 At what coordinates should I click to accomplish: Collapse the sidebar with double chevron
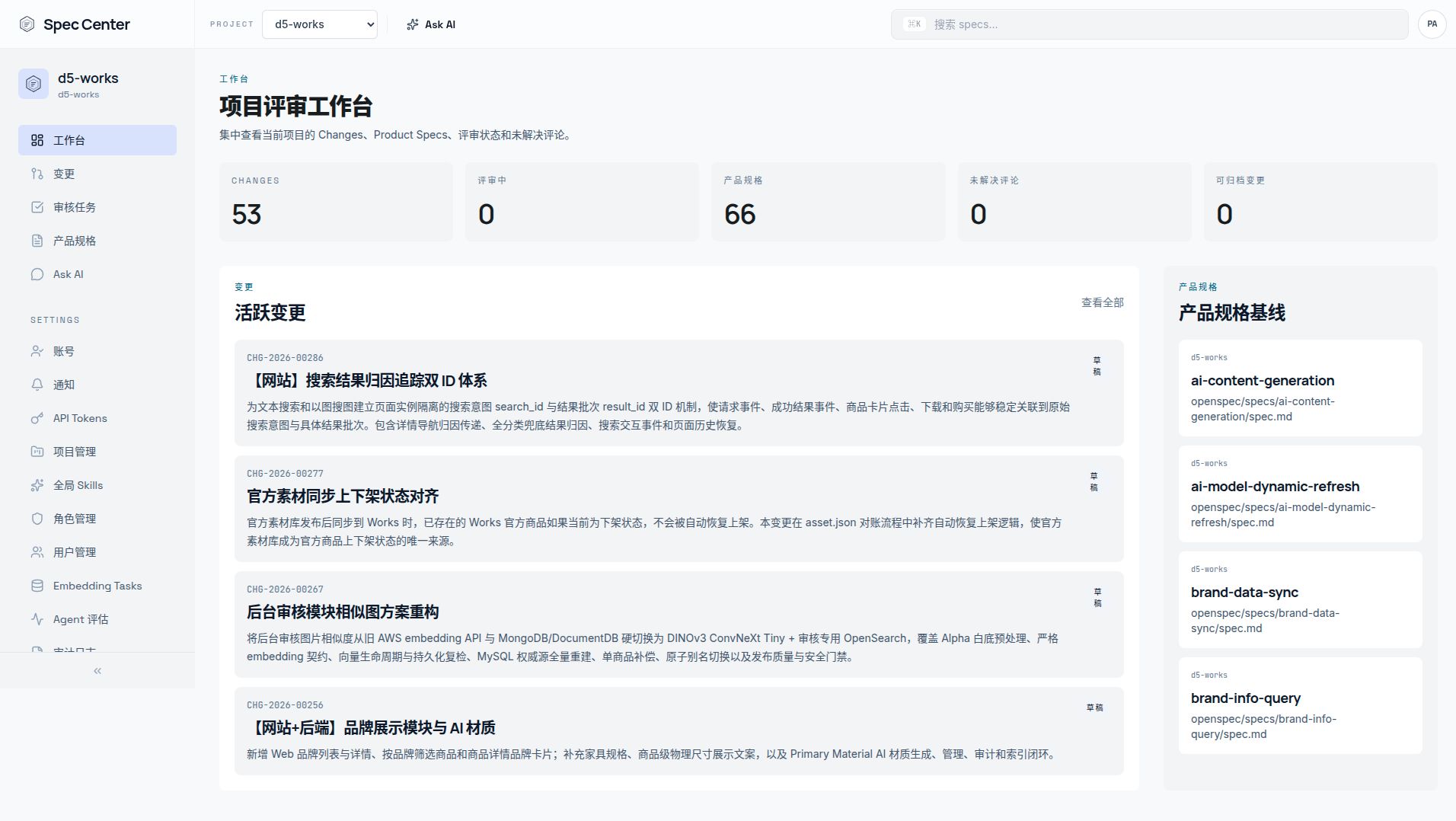tap(97, 671)
